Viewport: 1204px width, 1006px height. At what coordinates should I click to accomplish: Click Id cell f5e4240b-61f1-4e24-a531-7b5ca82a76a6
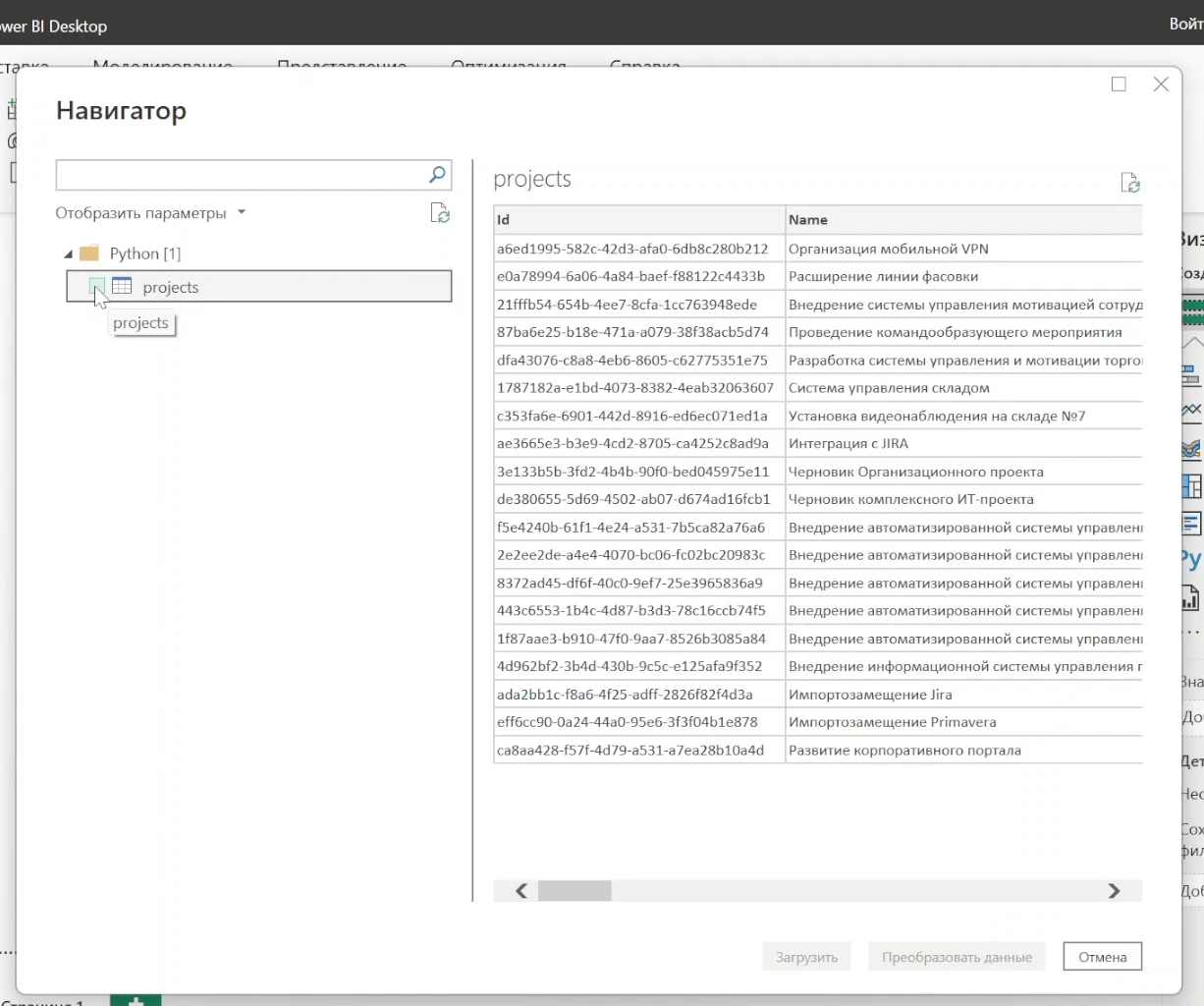coord(638,528)
